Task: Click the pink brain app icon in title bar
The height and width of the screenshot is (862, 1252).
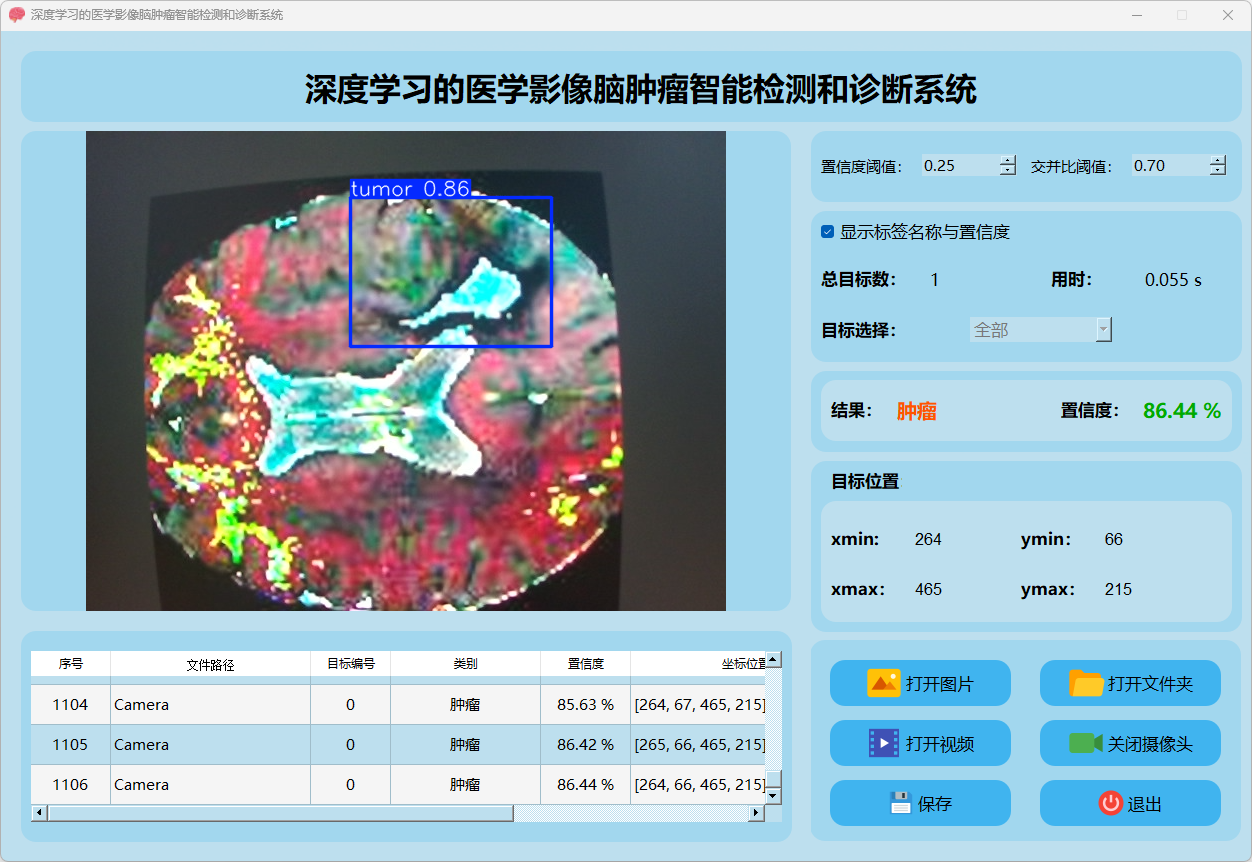Action: click(16, 15)
